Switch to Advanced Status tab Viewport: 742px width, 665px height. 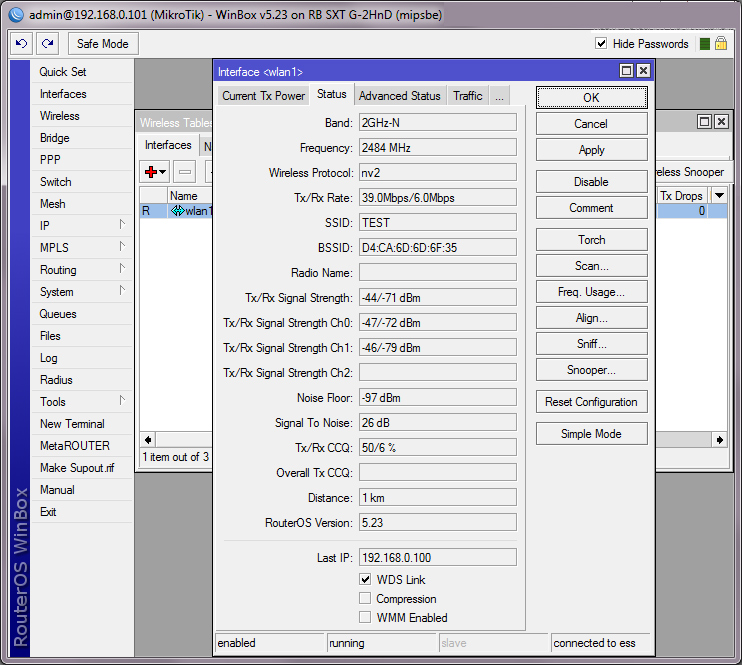point(399,96)
